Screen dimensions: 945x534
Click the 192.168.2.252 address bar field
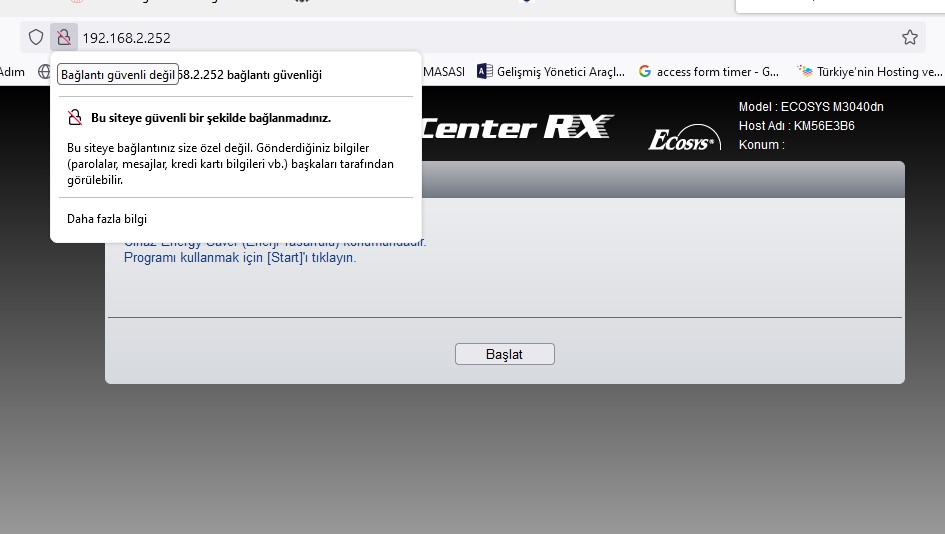point(482,38)
